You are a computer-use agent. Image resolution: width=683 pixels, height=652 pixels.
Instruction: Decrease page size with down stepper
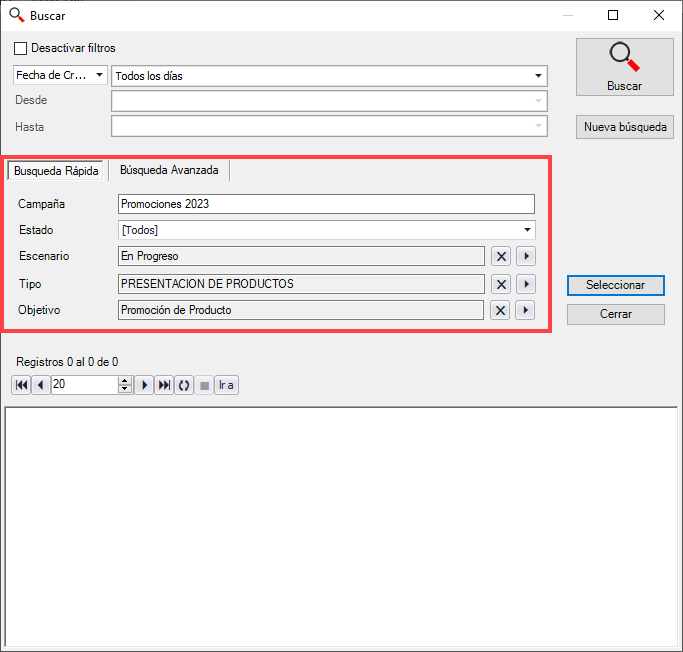pyautogui.click(x=125, y=389)
